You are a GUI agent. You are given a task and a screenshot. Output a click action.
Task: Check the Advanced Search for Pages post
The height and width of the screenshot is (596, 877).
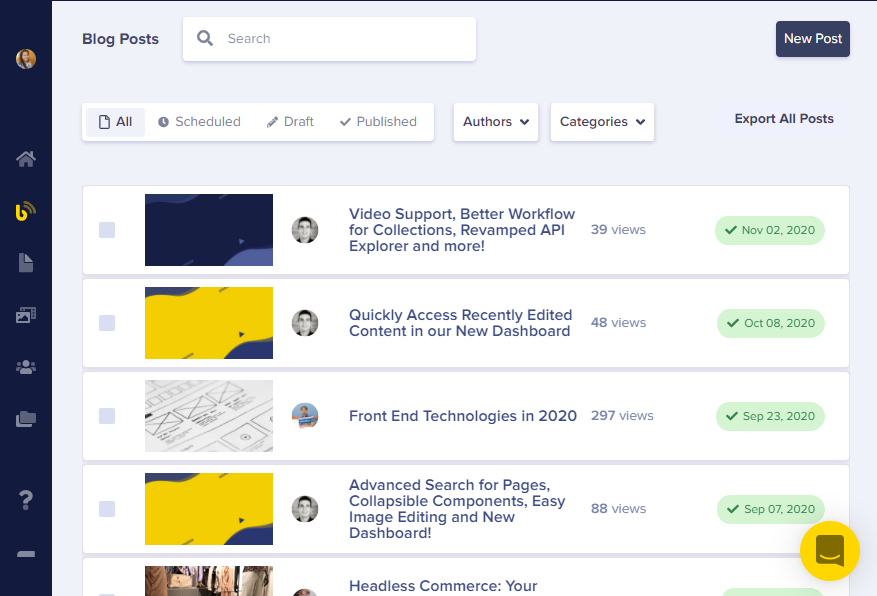tap(107, 509)
